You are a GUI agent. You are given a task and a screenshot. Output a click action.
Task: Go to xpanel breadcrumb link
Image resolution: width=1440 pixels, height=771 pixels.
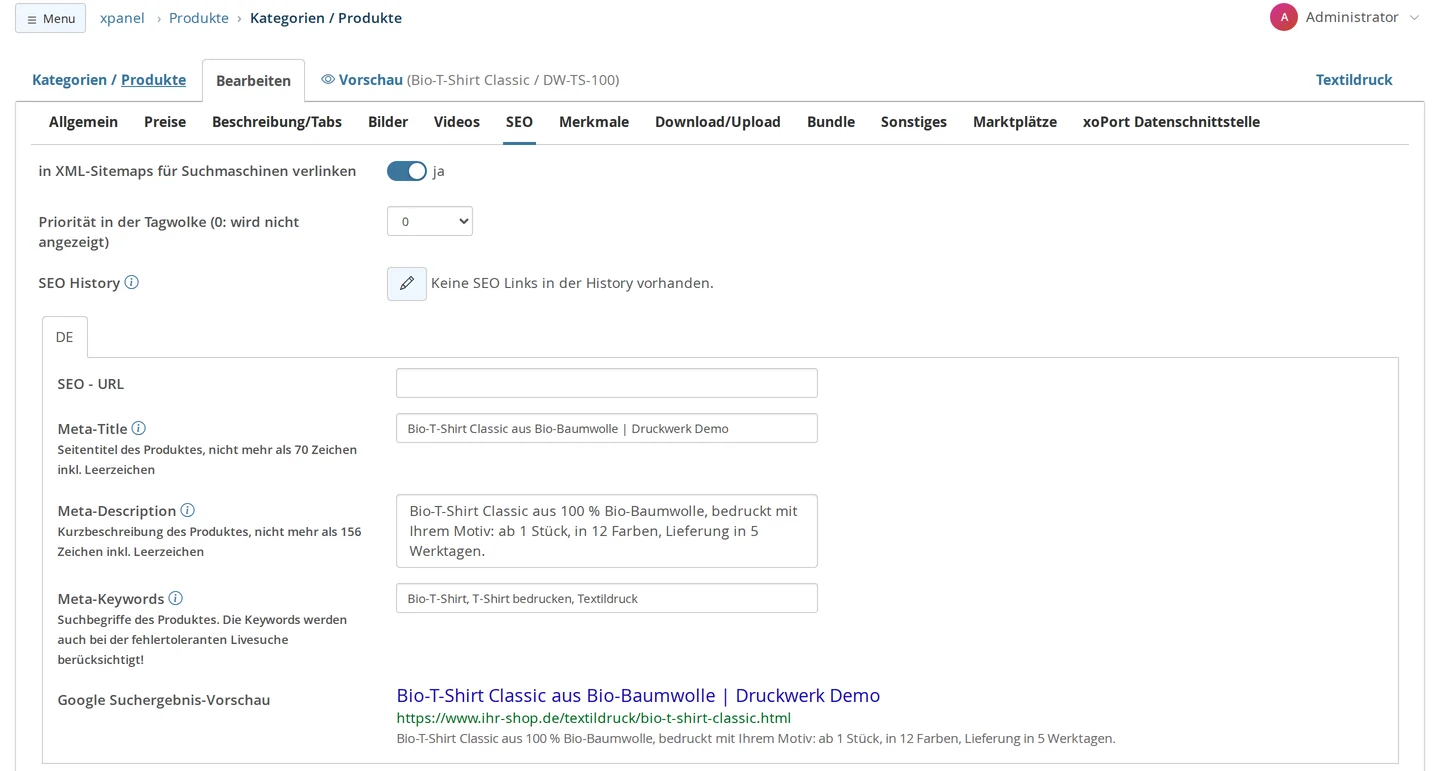click(x=122, y=18)
